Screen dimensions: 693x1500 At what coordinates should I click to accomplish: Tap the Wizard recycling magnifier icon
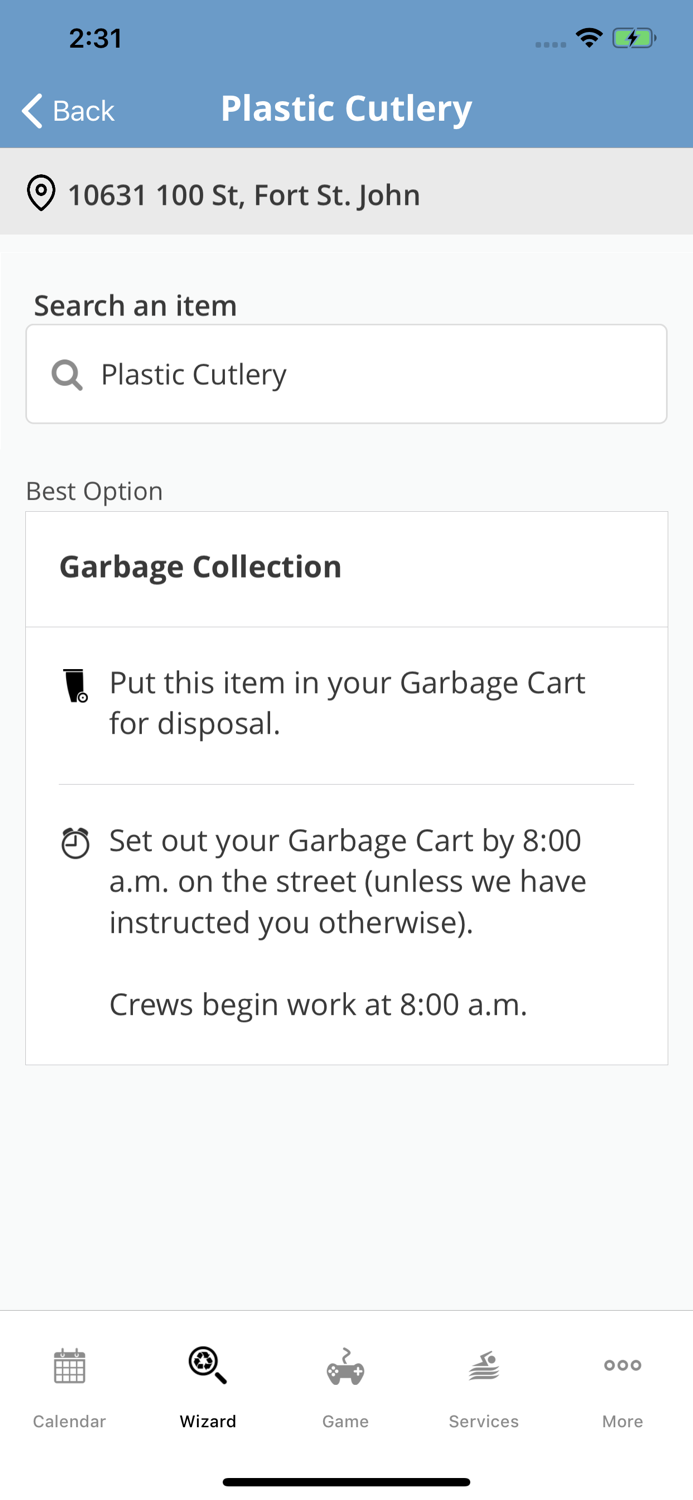(x=207, y=1366)
